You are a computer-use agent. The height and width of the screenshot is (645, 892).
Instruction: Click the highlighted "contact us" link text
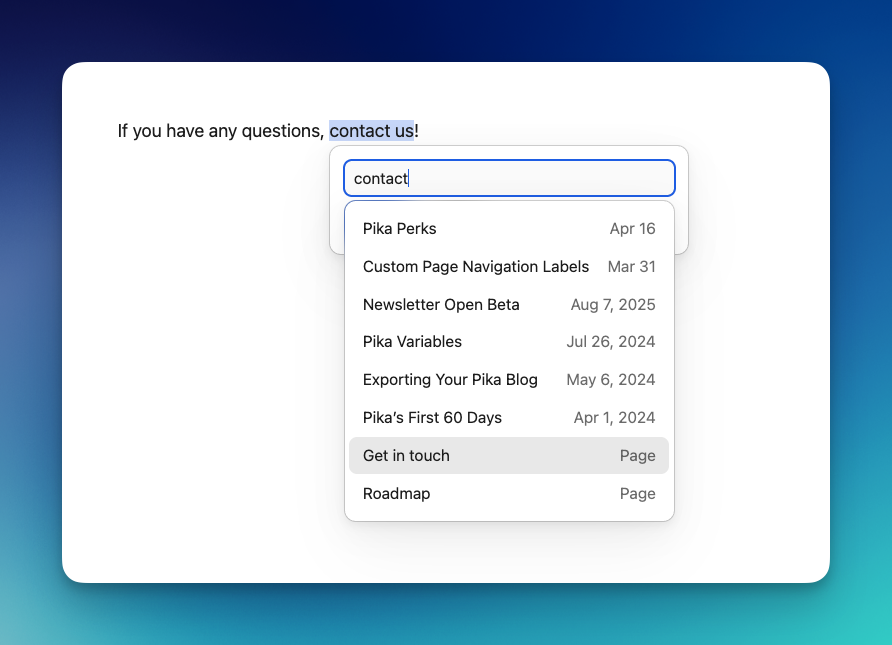tap(372, 130)
